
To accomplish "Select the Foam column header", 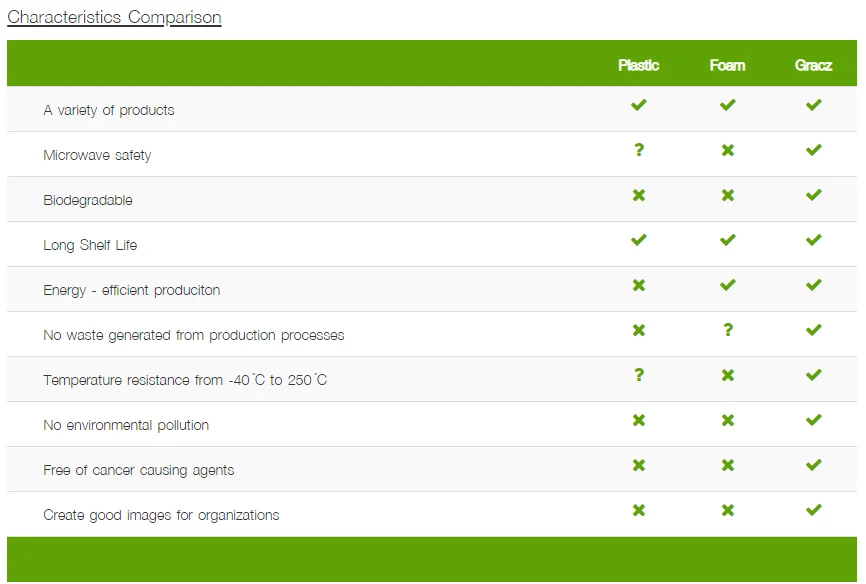I will point(727,65).
